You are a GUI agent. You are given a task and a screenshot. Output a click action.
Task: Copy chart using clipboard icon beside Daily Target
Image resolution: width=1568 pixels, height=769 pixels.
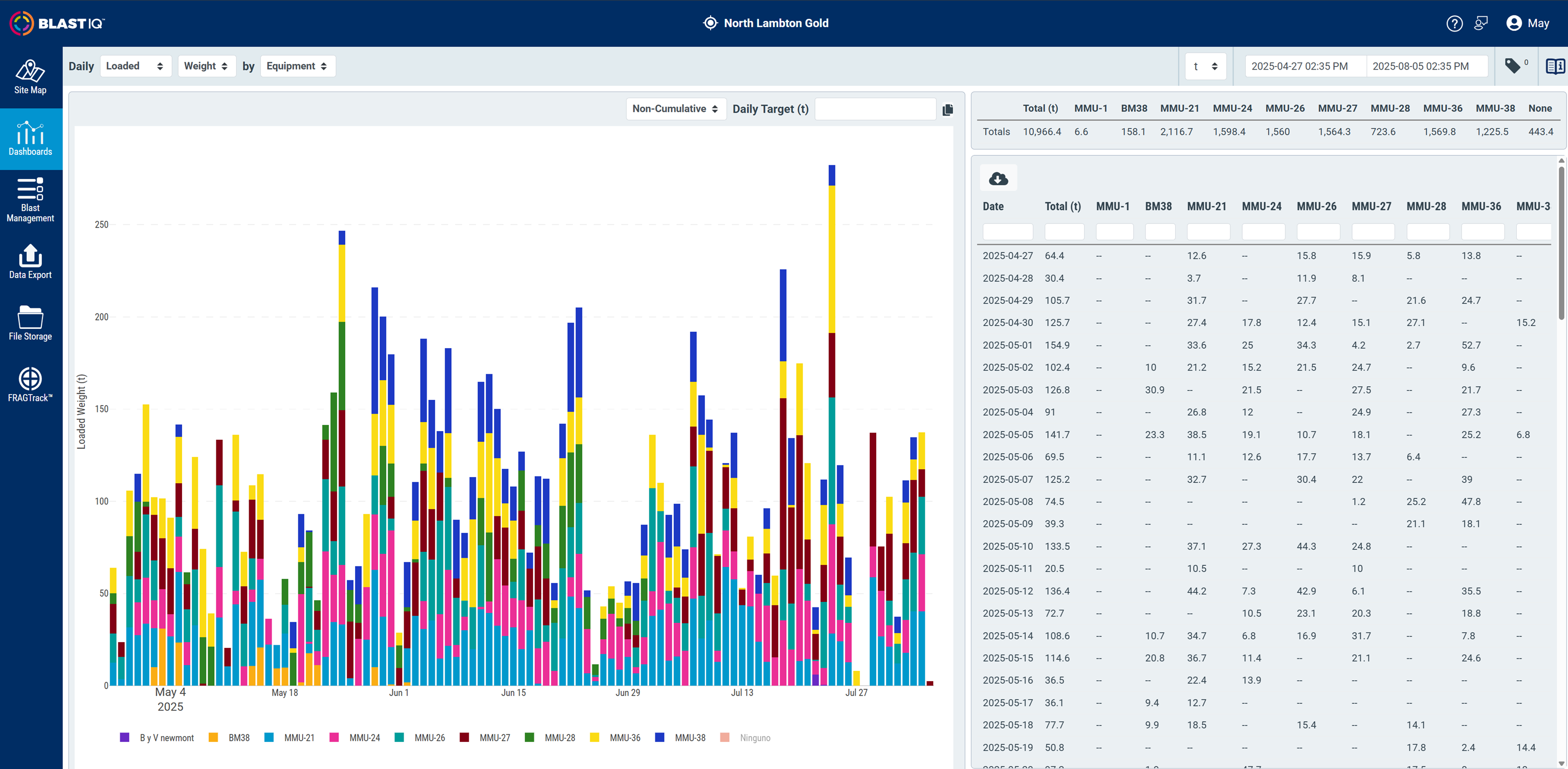click(948, 109)
